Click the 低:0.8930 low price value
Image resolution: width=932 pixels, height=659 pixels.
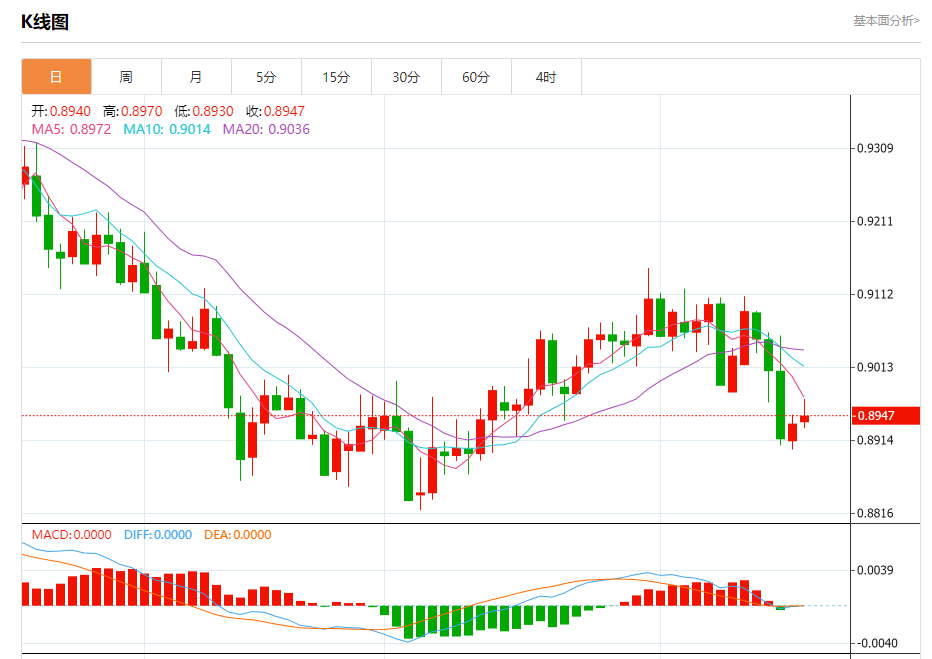pyautogui.click(x=204, y=111)
